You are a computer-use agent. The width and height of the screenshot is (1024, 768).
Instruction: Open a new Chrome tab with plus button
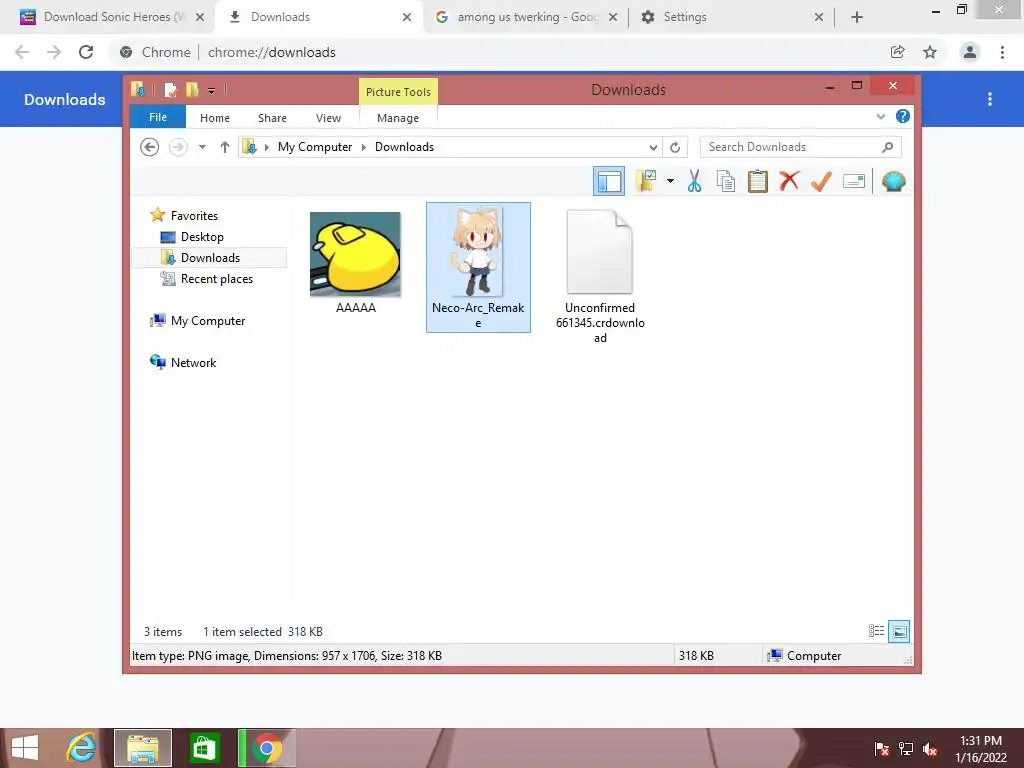(x=857, y=17)
